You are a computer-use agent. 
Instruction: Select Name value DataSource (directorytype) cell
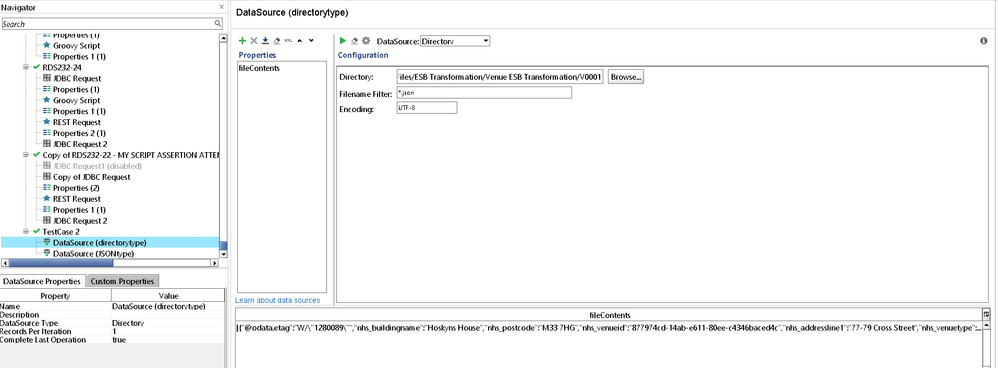[168, 306]
